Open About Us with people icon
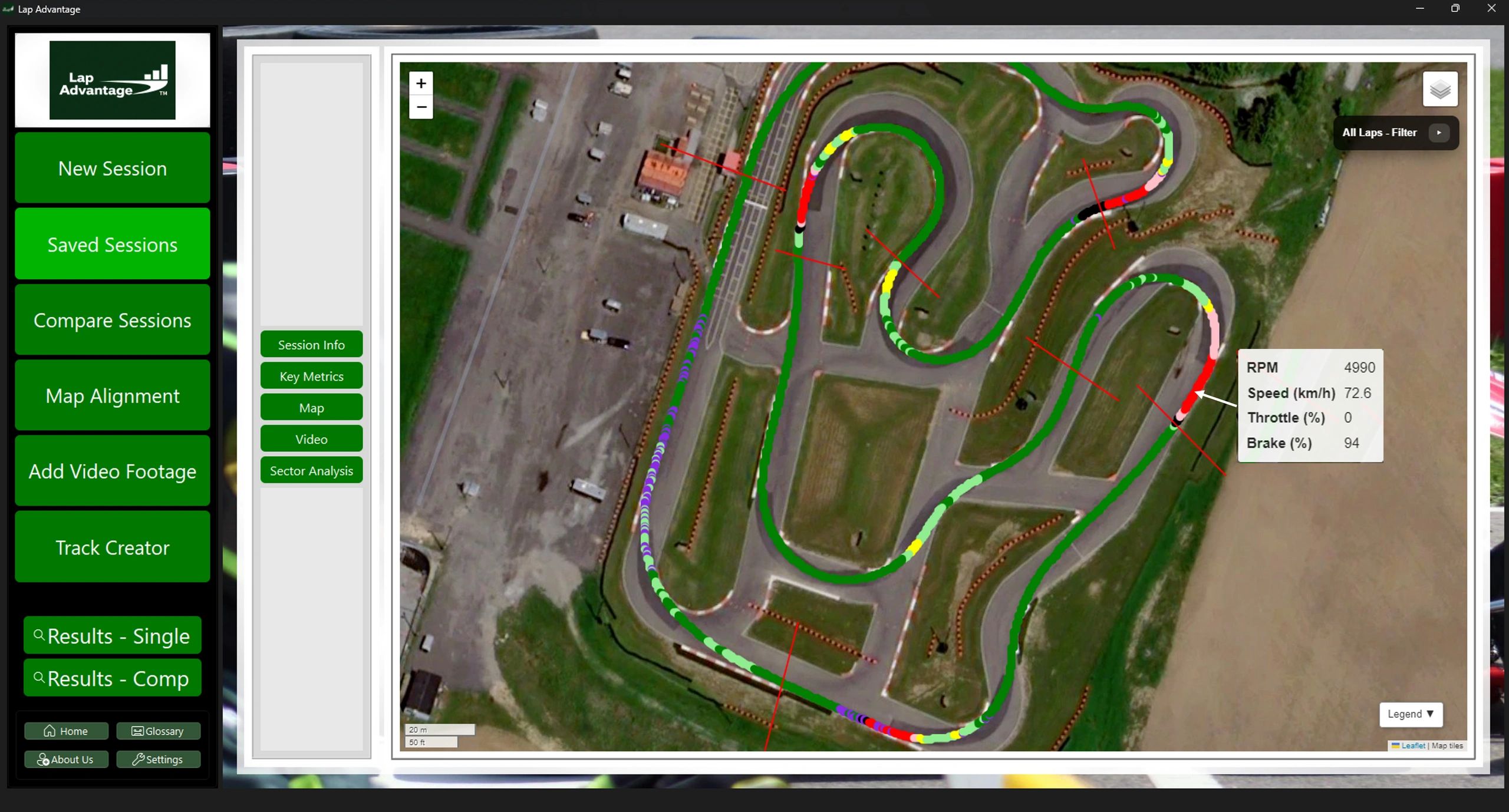 click(x=66, y=759)
